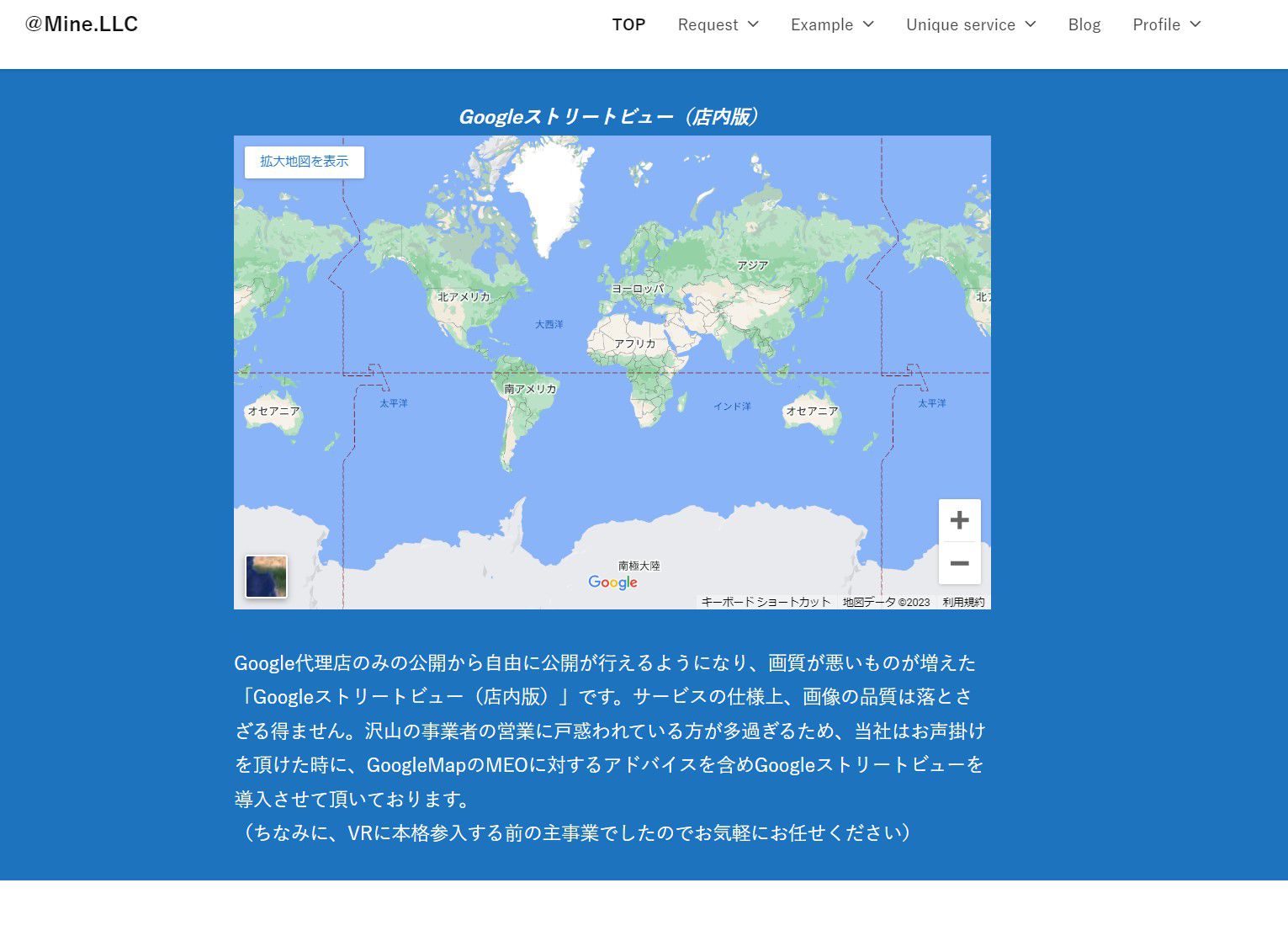Image resolution: width=1288 pixels, height=936 pixels.
Task: Open the Request dropdown menu
Action: (718, 24)
